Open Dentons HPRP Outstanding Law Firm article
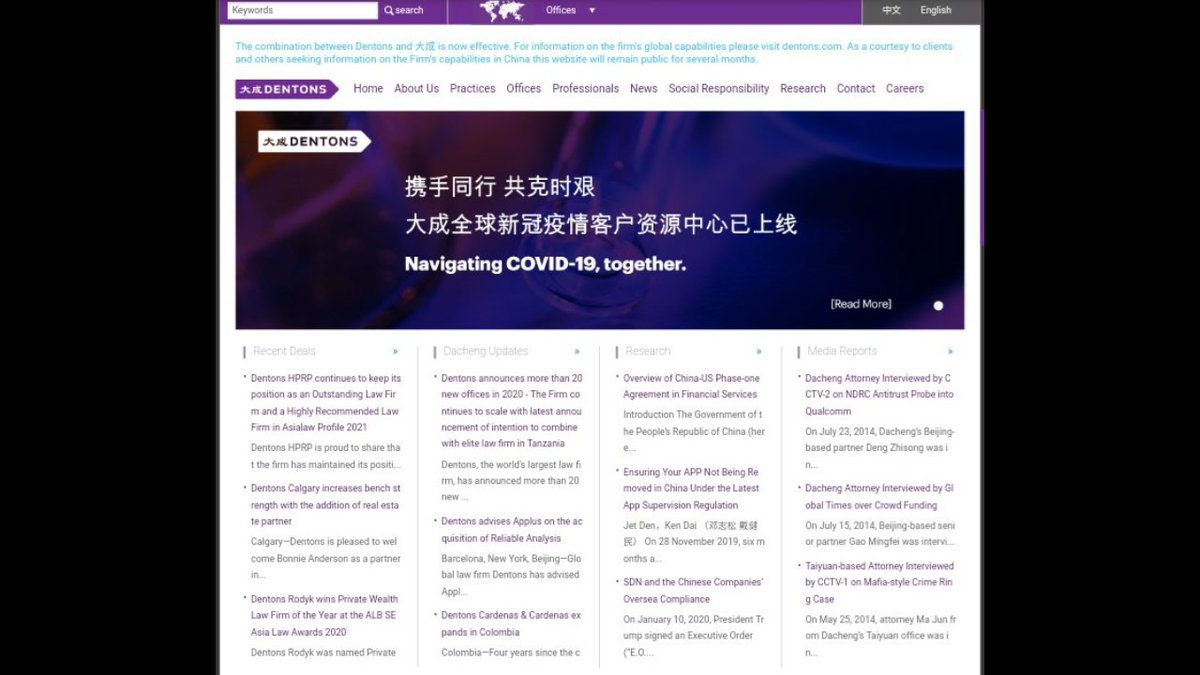Image resolution: width=1200 pixels, height=675 pixels. [326, 403]
